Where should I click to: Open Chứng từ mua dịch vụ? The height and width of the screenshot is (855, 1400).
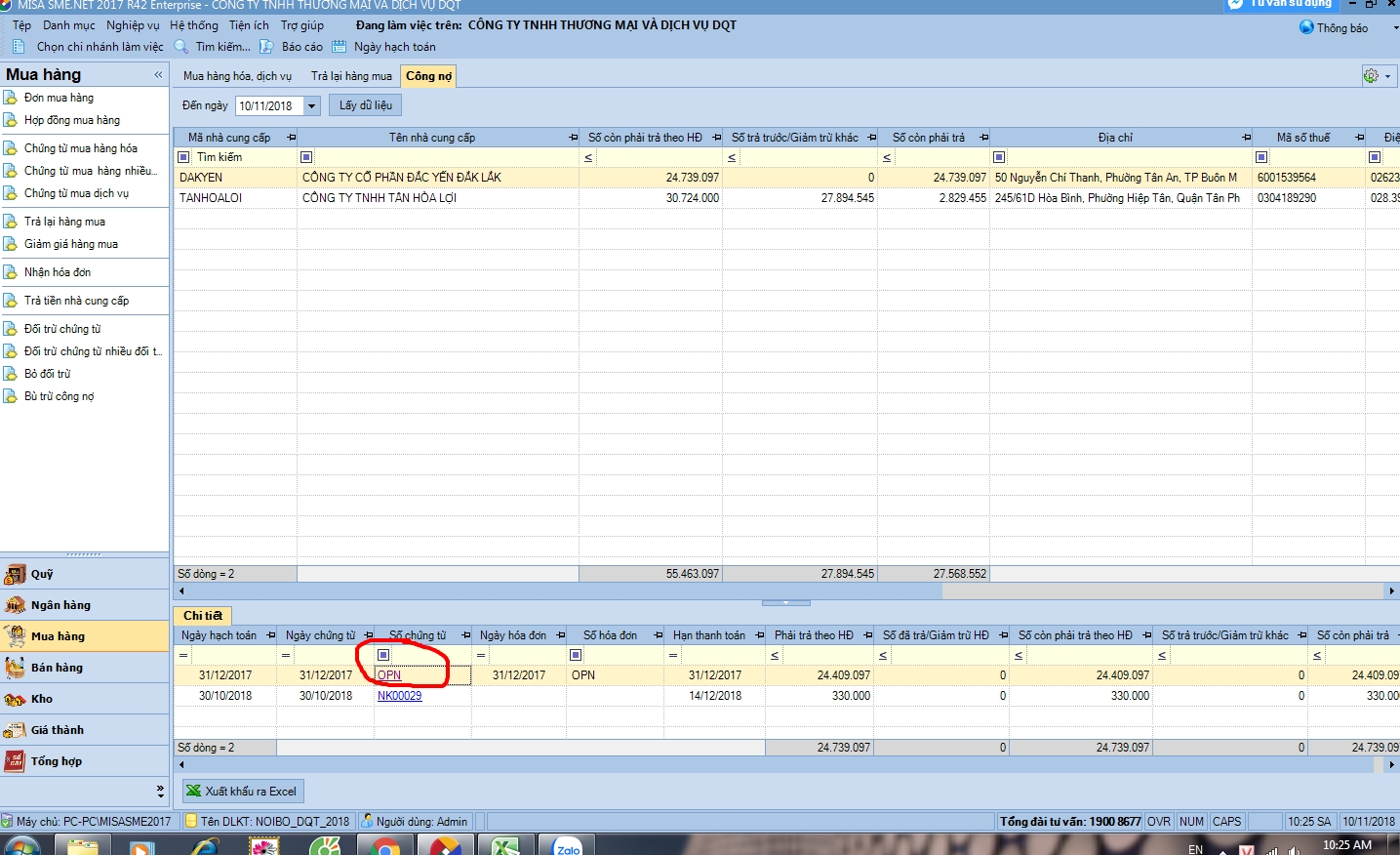tap(76, 193)
